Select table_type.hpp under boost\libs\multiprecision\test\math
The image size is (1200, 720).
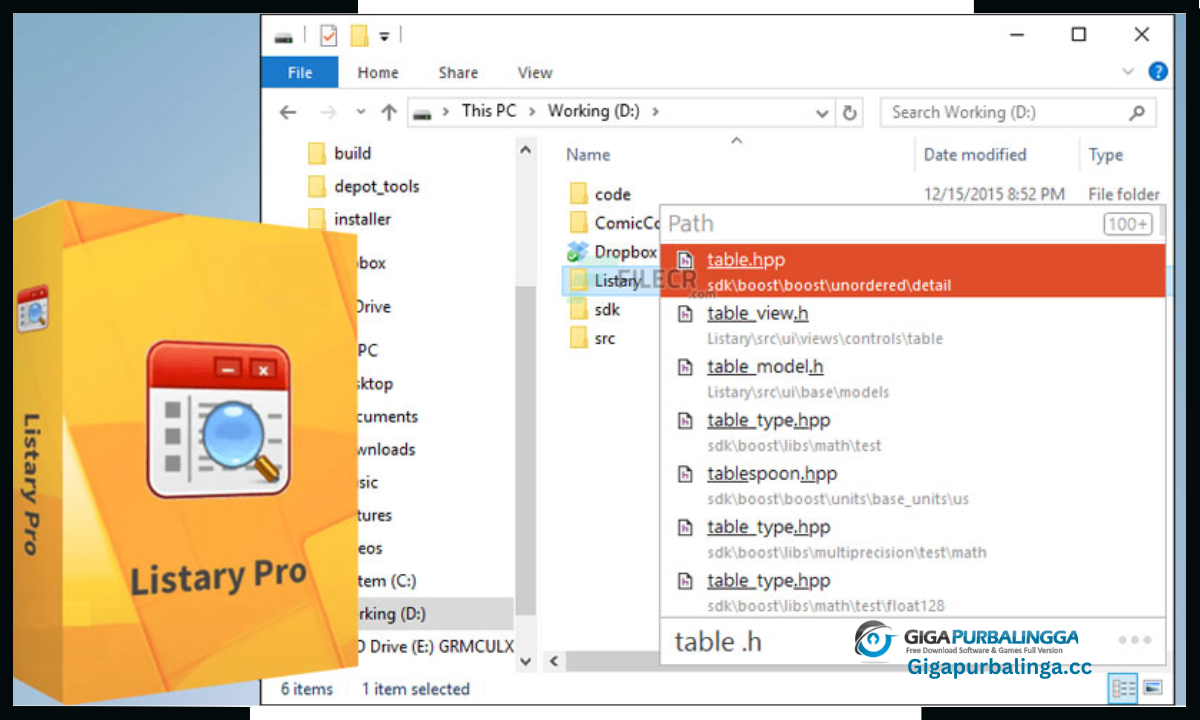point(913,539)
